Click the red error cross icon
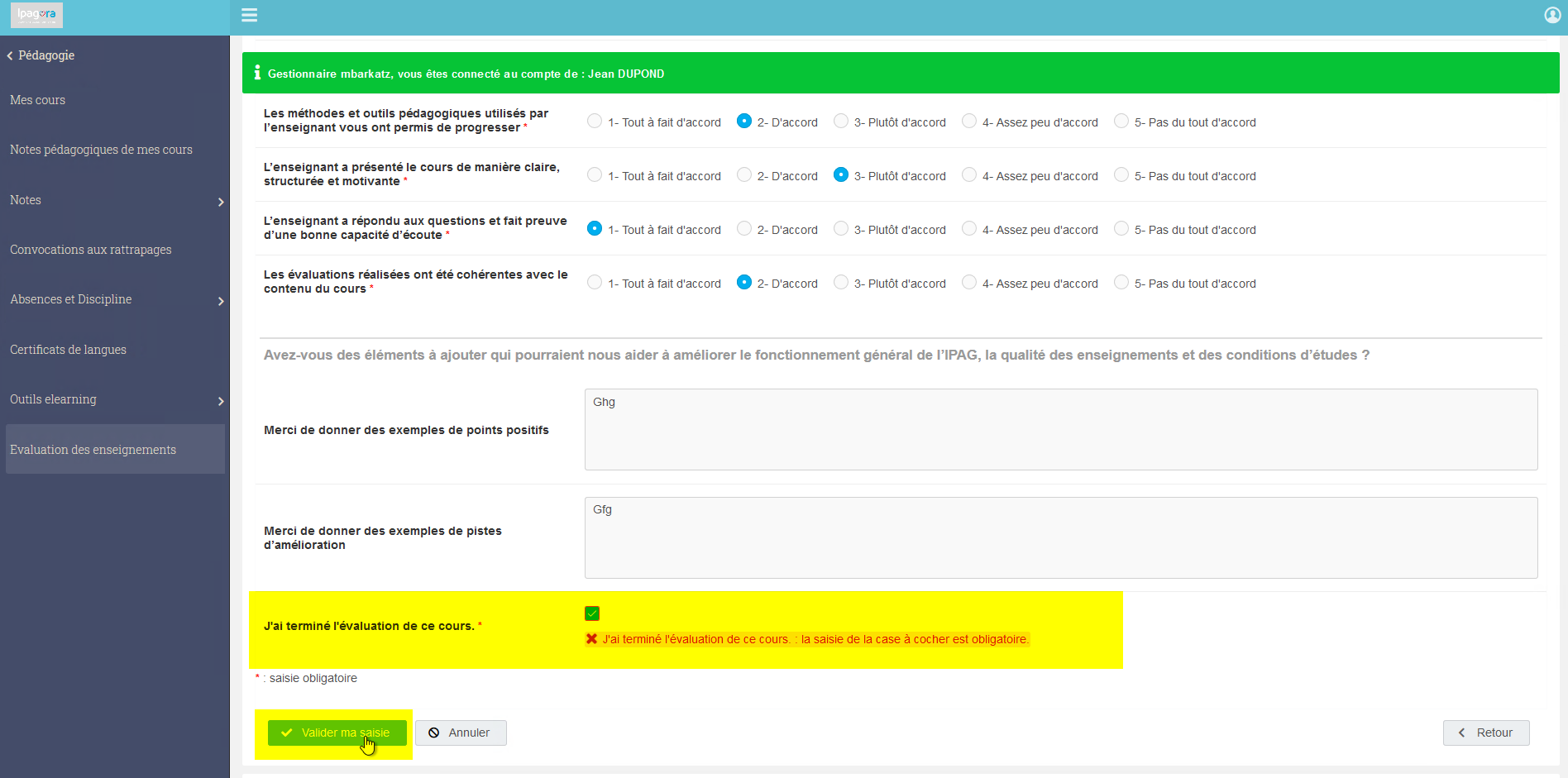The width and height of the screenshot is (1568, 778). [591, 639]
